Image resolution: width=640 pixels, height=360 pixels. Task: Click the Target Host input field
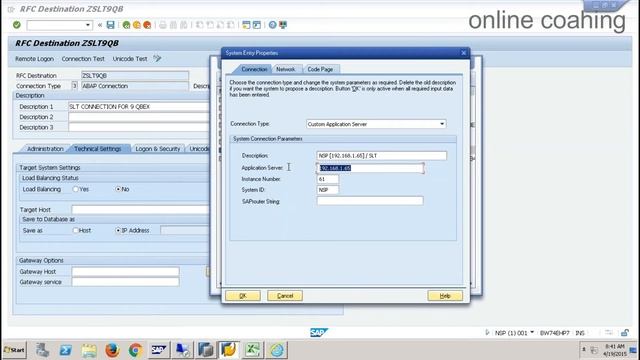(x=140, y=210)
